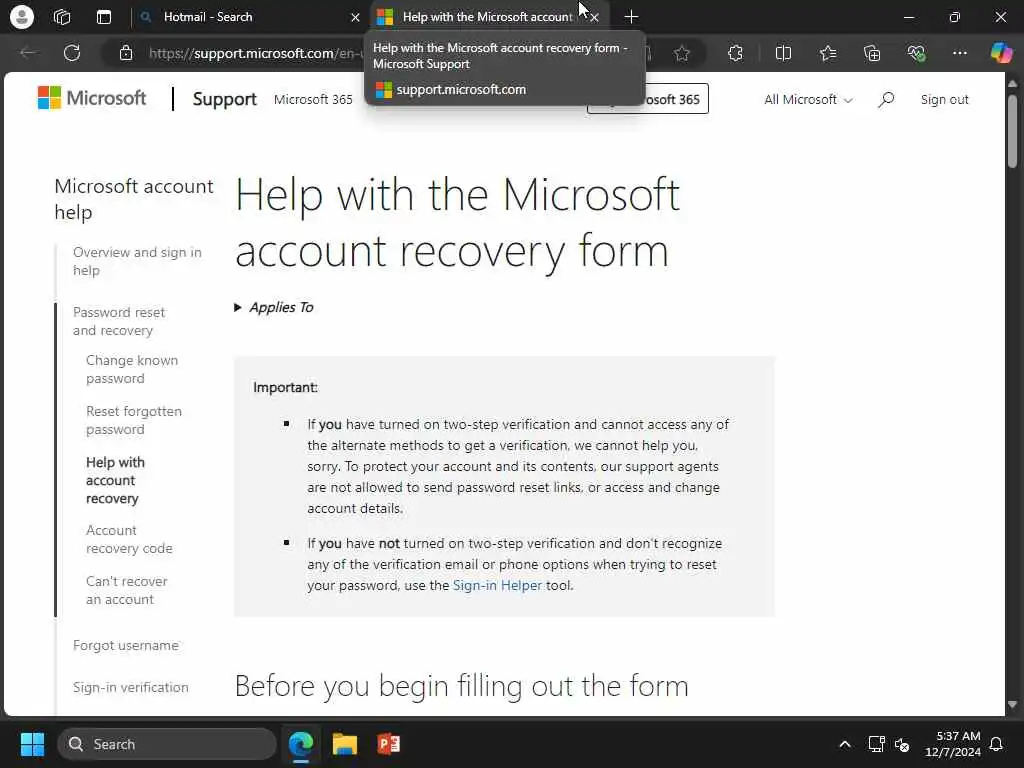Open the Microsoft 365 nav item
1024x768 pixels.
coord(313,99)
